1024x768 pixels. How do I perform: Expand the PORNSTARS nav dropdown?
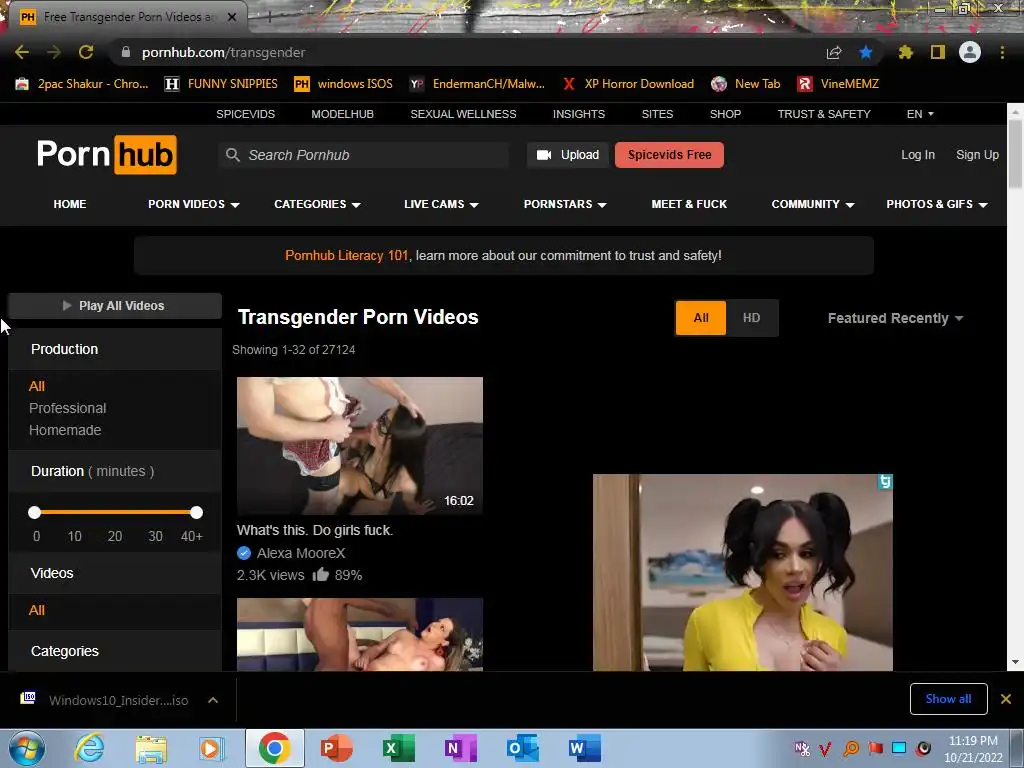pyautogui.click(x=565, y=204)
